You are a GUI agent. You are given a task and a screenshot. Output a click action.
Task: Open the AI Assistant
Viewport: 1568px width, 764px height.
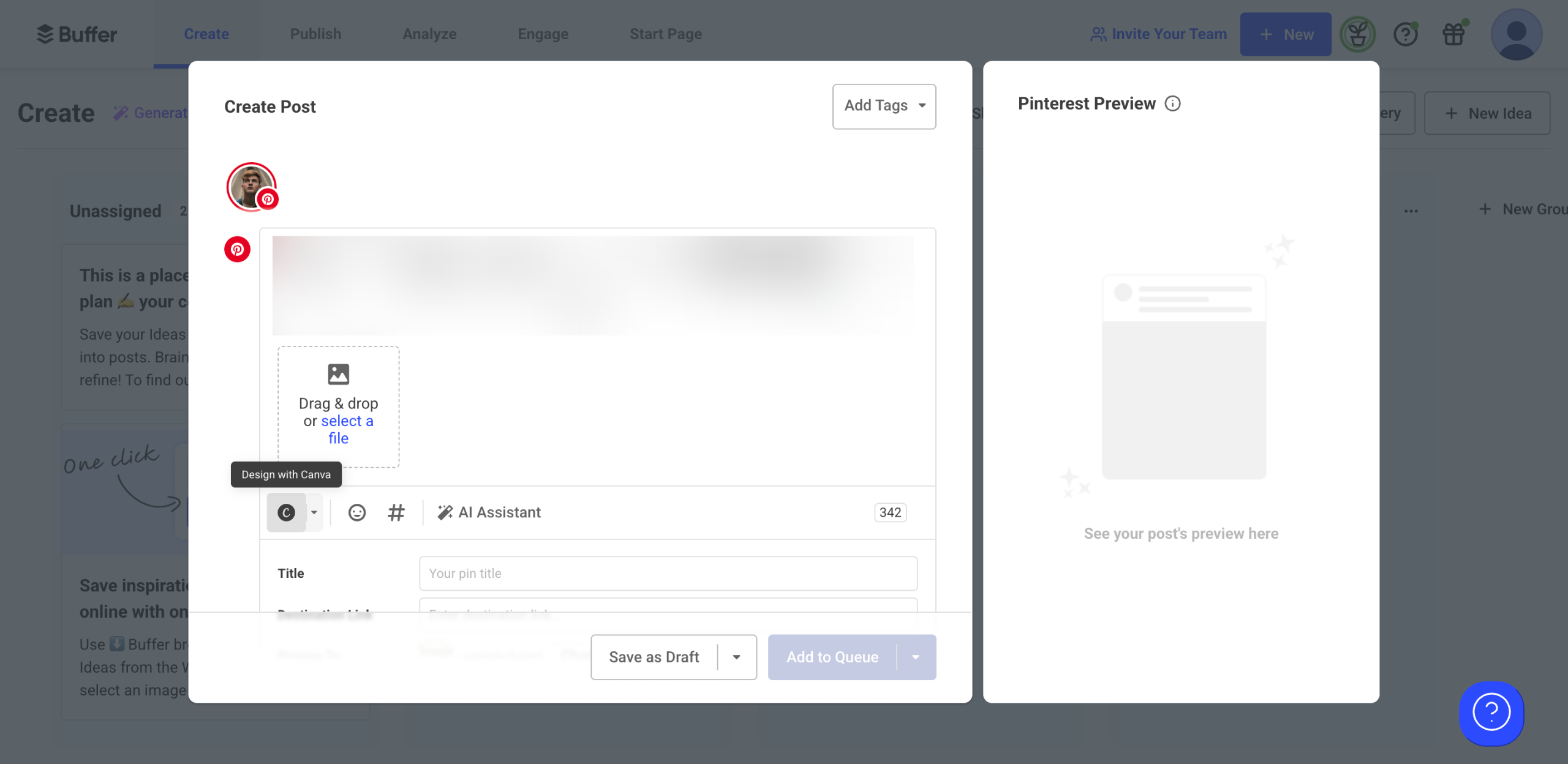click(x=489, y=512)
